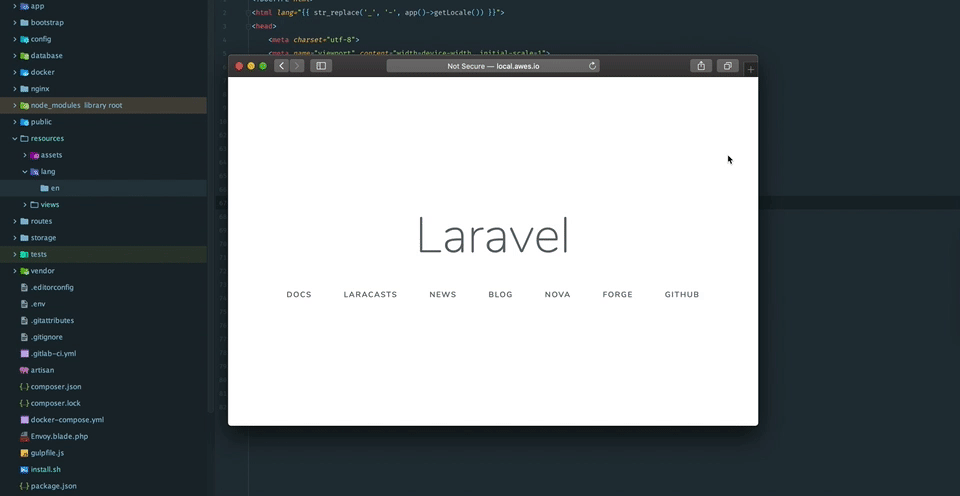Collapse the lang folder
The height and width of the screenshot is (496, 960).
[x=24, y=171]
